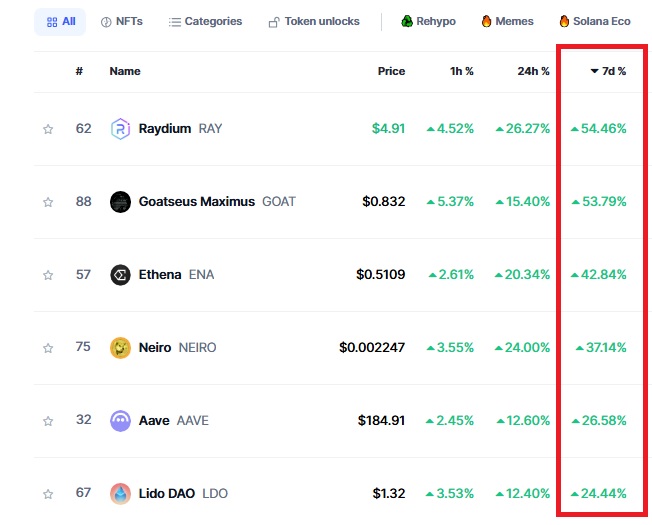
Task: Open the Solana Eco filter
Action: coord(595,21)
